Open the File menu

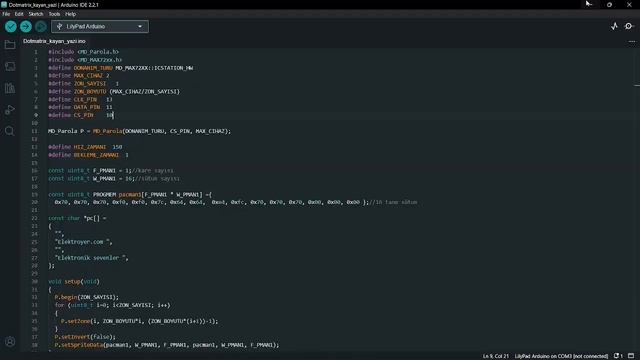[6, 14]
